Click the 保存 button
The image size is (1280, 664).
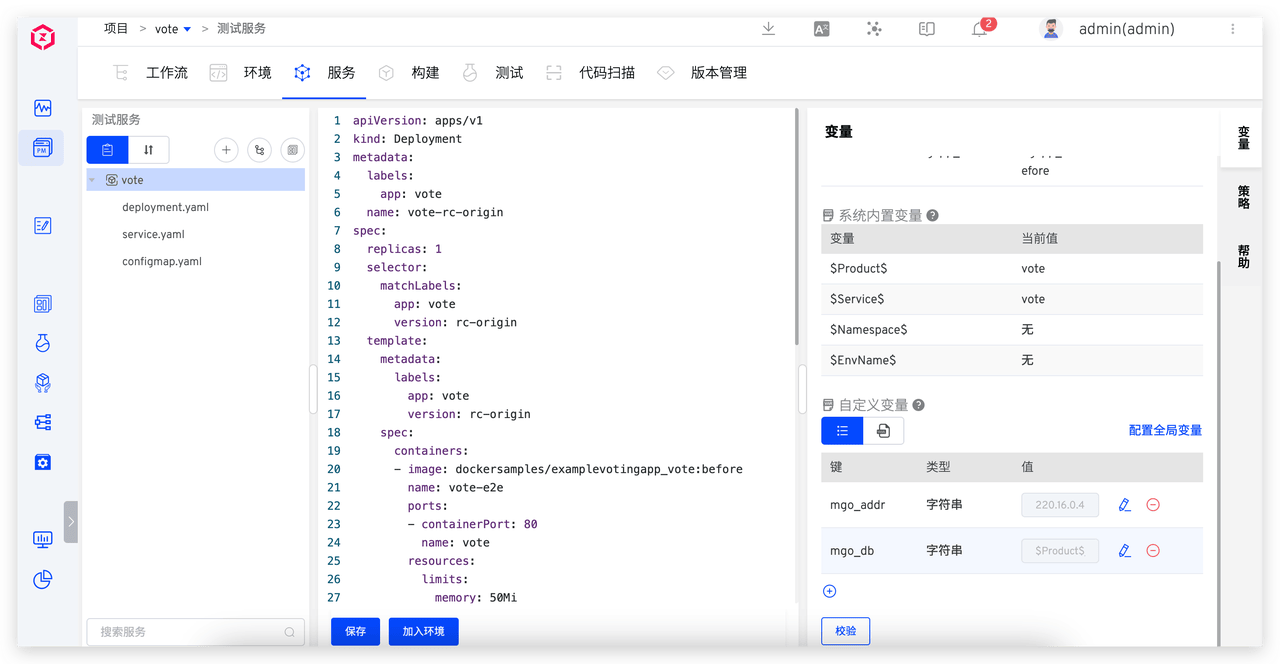[x=355, y=631]
